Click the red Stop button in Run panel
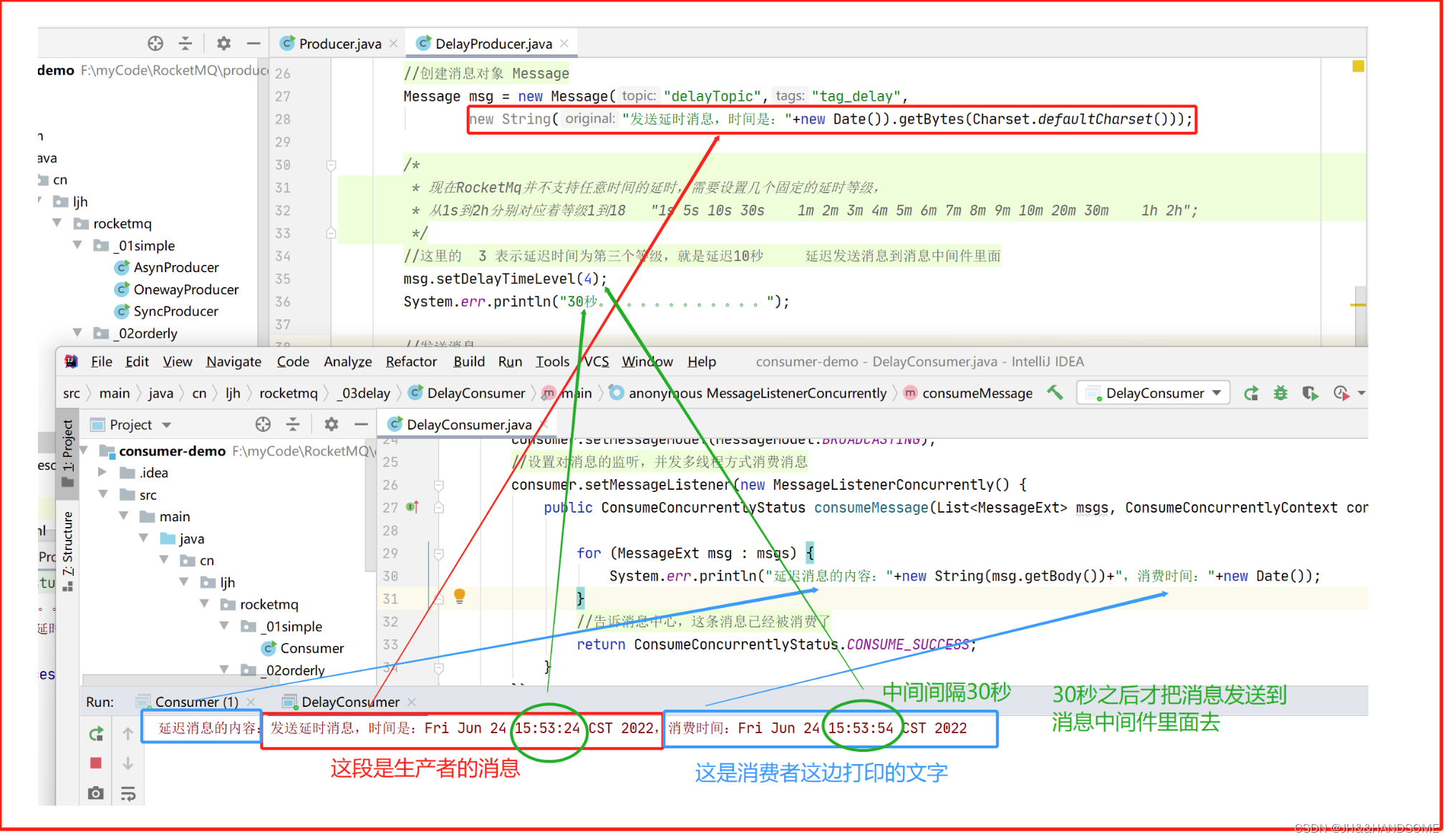 [x=96, y=763]
